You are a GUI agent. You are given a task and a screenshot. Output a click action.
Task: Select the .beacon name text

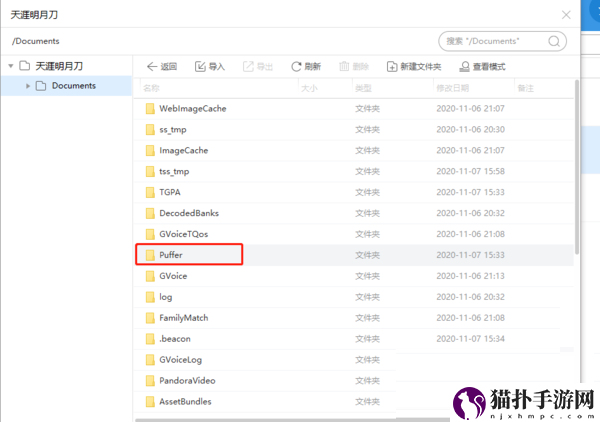click(x=175, y=339)
